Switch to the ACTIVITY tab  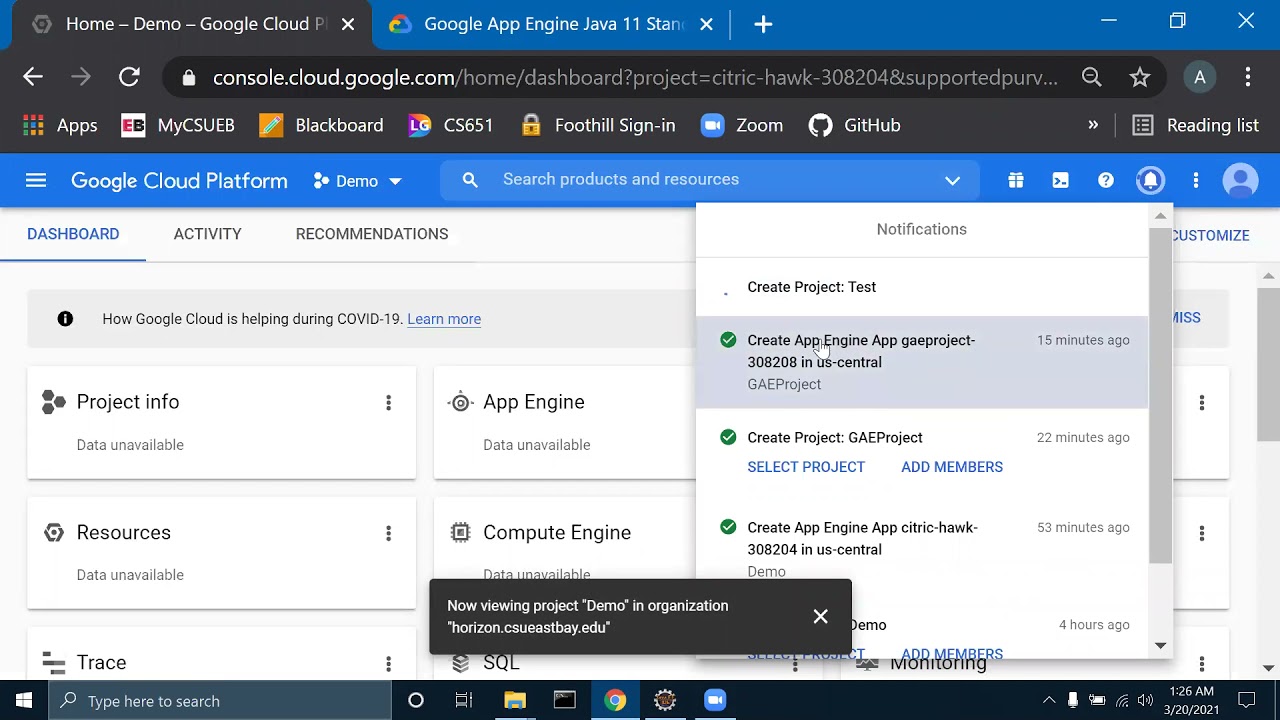pos(207,234)
